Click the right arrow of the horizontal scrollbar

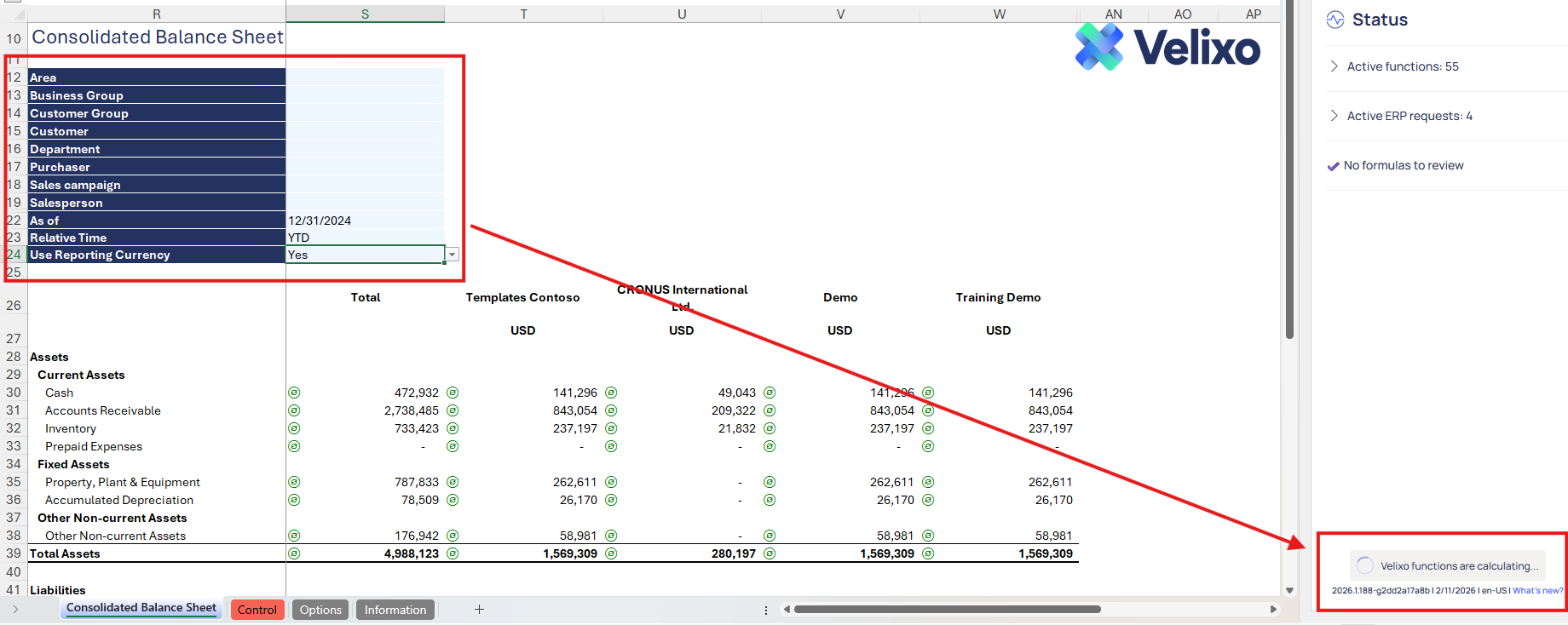(x=1273, y=610)
